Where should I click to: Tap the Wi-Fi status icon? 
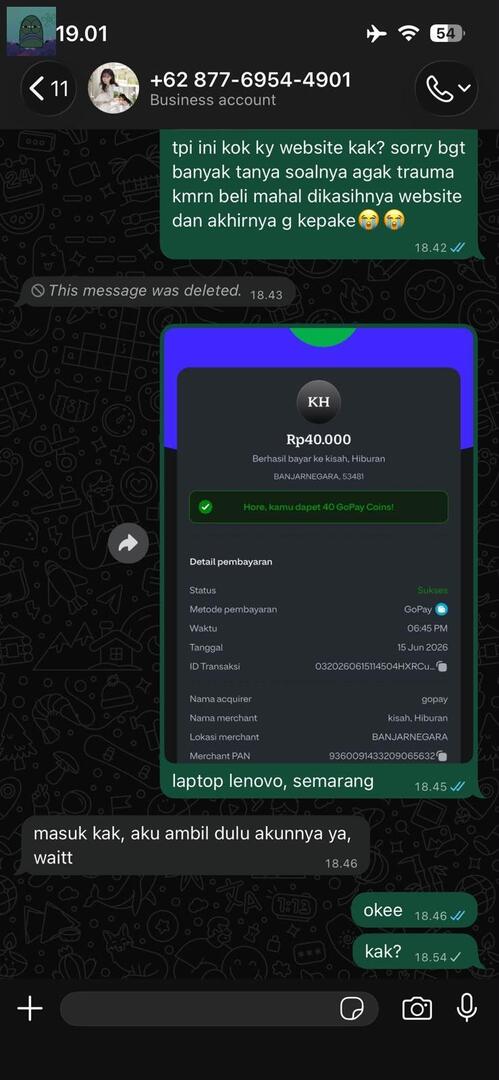tap(409, 34)
